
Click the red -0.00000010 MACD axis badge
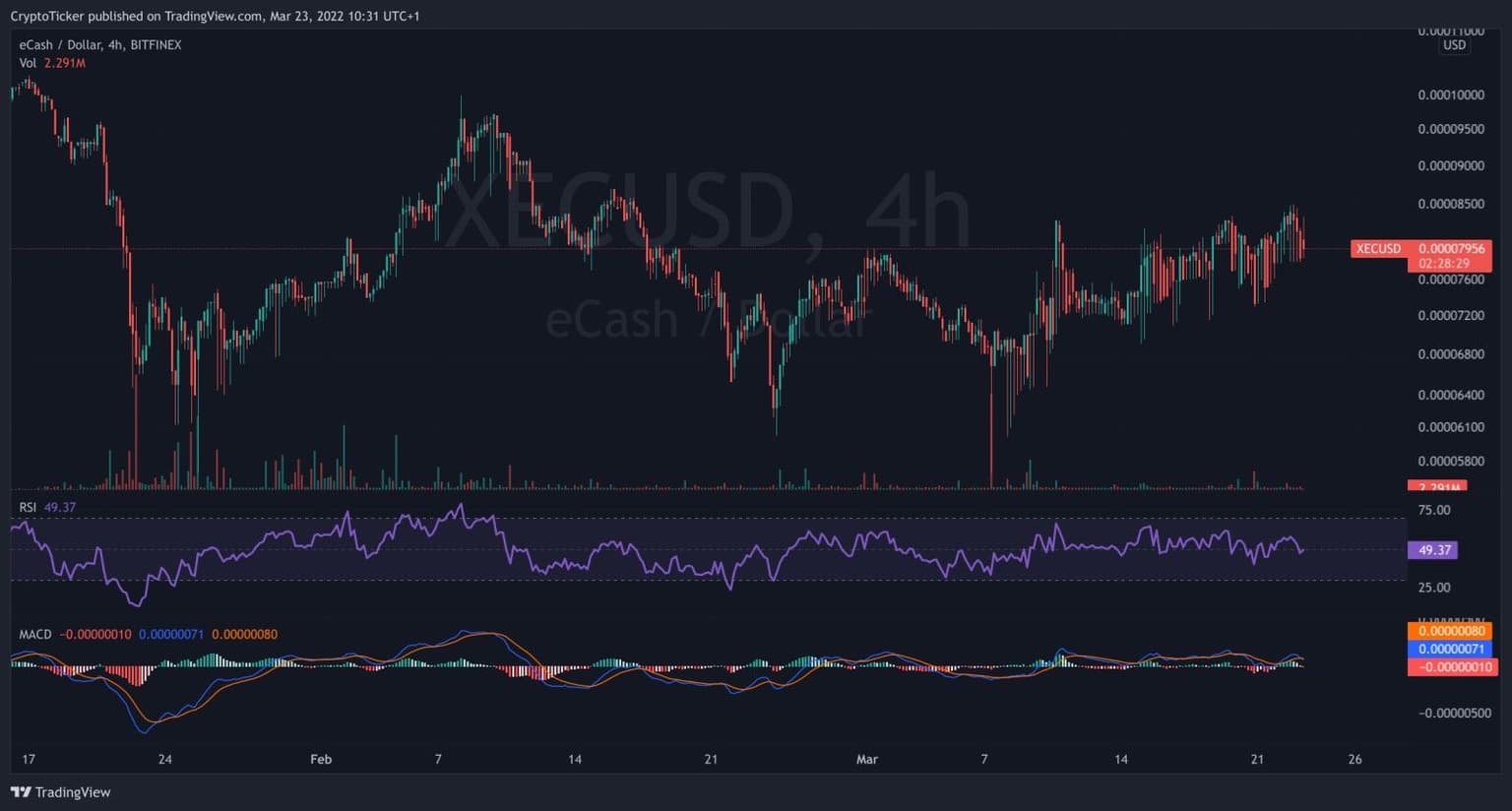(1450, 666)
